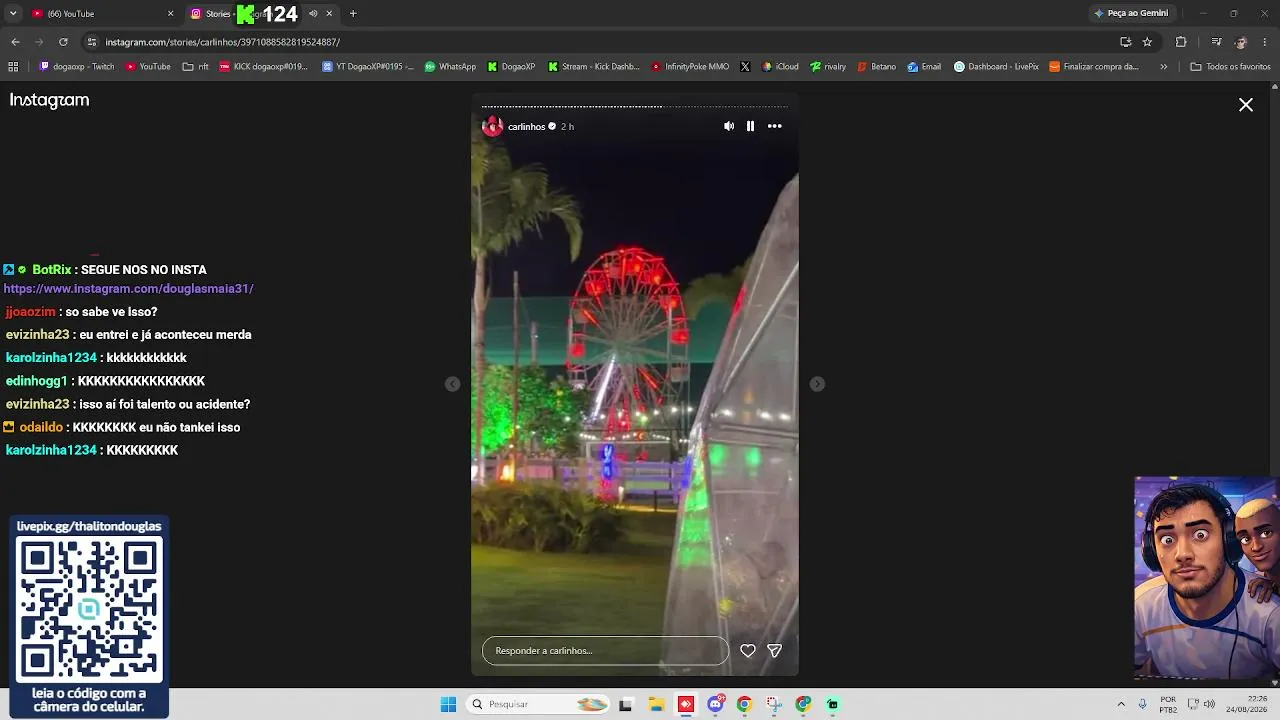Open Task View from the taskbar

(x=626, y=704)
